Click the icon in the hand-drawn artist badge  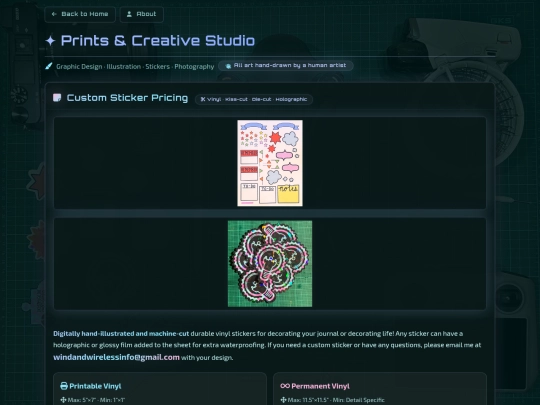pyautogui.click(x=228, y=66)
